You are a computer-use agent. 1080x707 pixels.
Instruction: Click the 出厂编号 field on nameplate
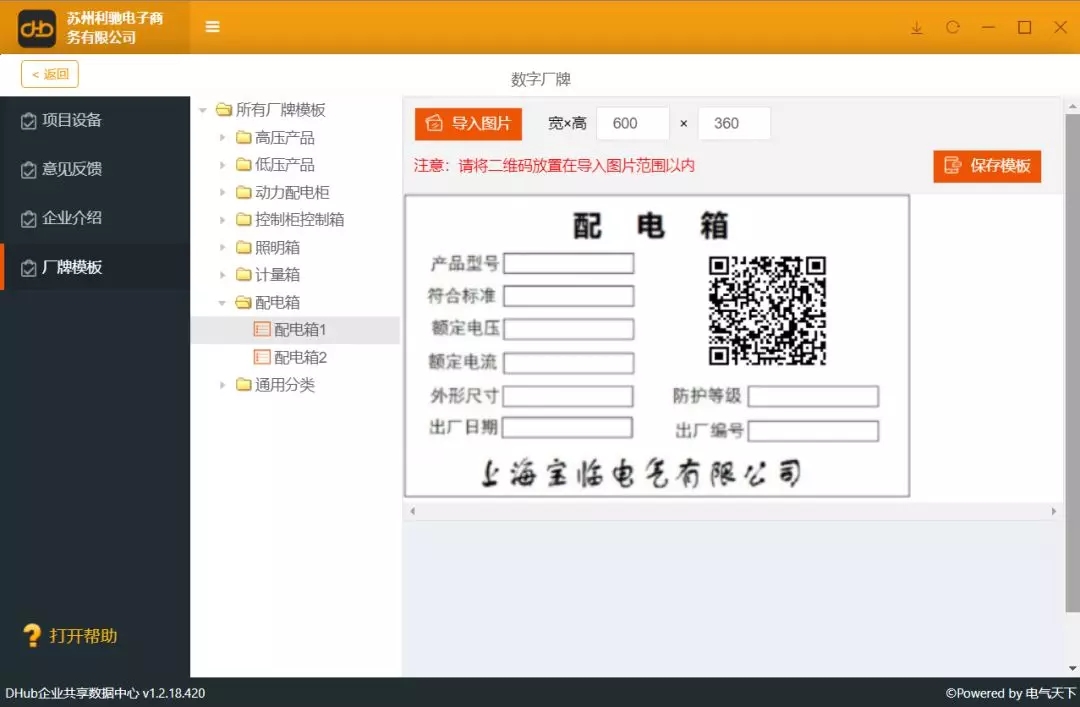coord(813,431)
